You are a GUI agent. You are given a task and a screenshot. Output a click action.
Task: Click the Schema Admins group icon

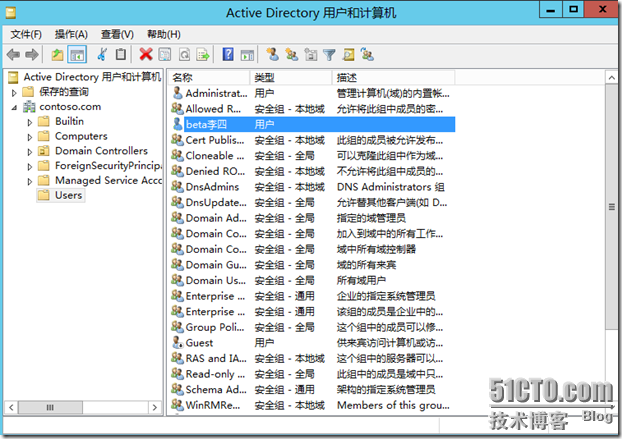[x=177, y=389]
